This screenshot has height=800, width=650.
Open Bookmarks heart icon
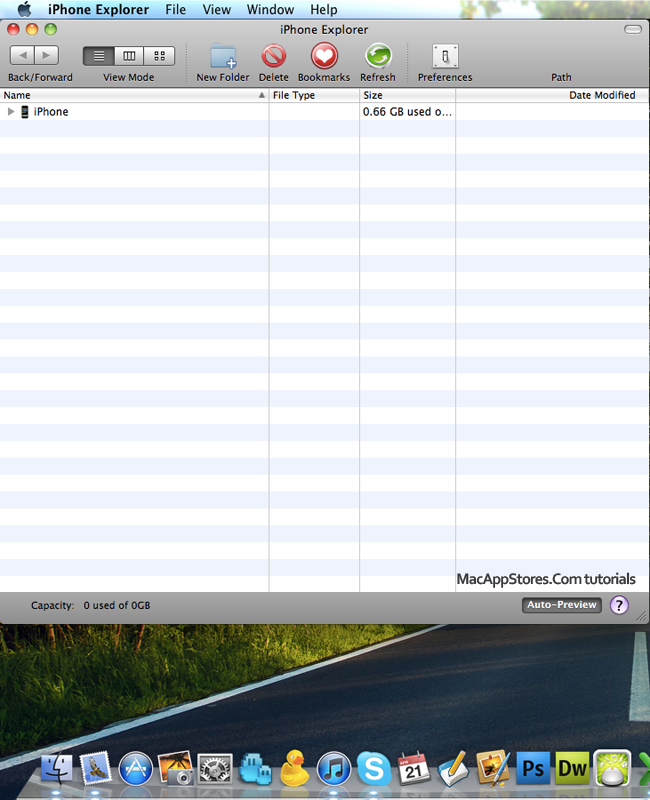(324, 56)
